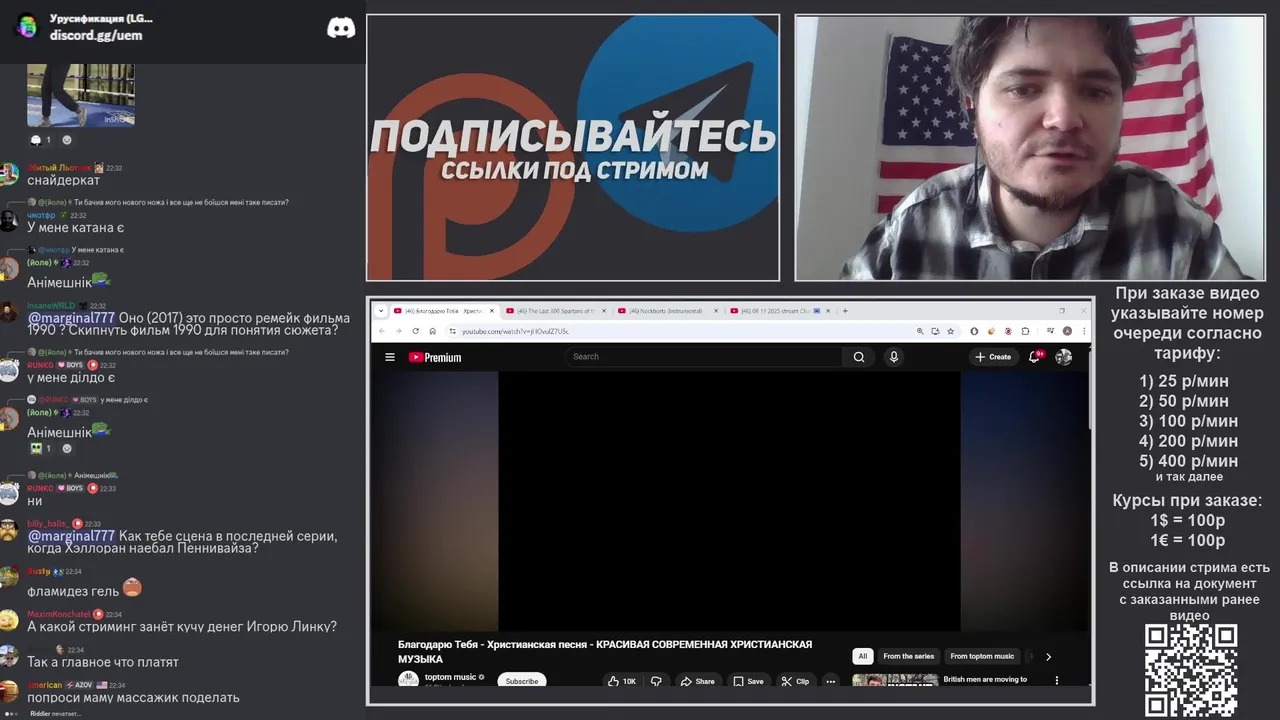This screenshot has width=1280, height=720.
Task: Switch to the 08 11 2025 stream tab
Action: 779,311
